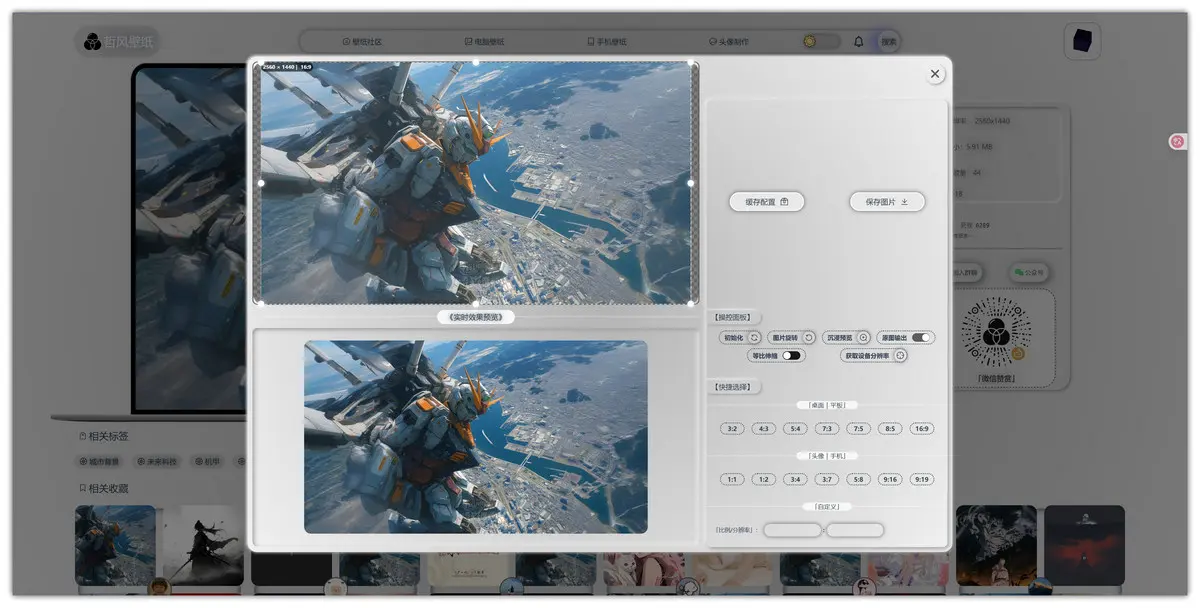Select the 9:19 phone ratio
The image size is (1200, 608).
click(921, 480)
